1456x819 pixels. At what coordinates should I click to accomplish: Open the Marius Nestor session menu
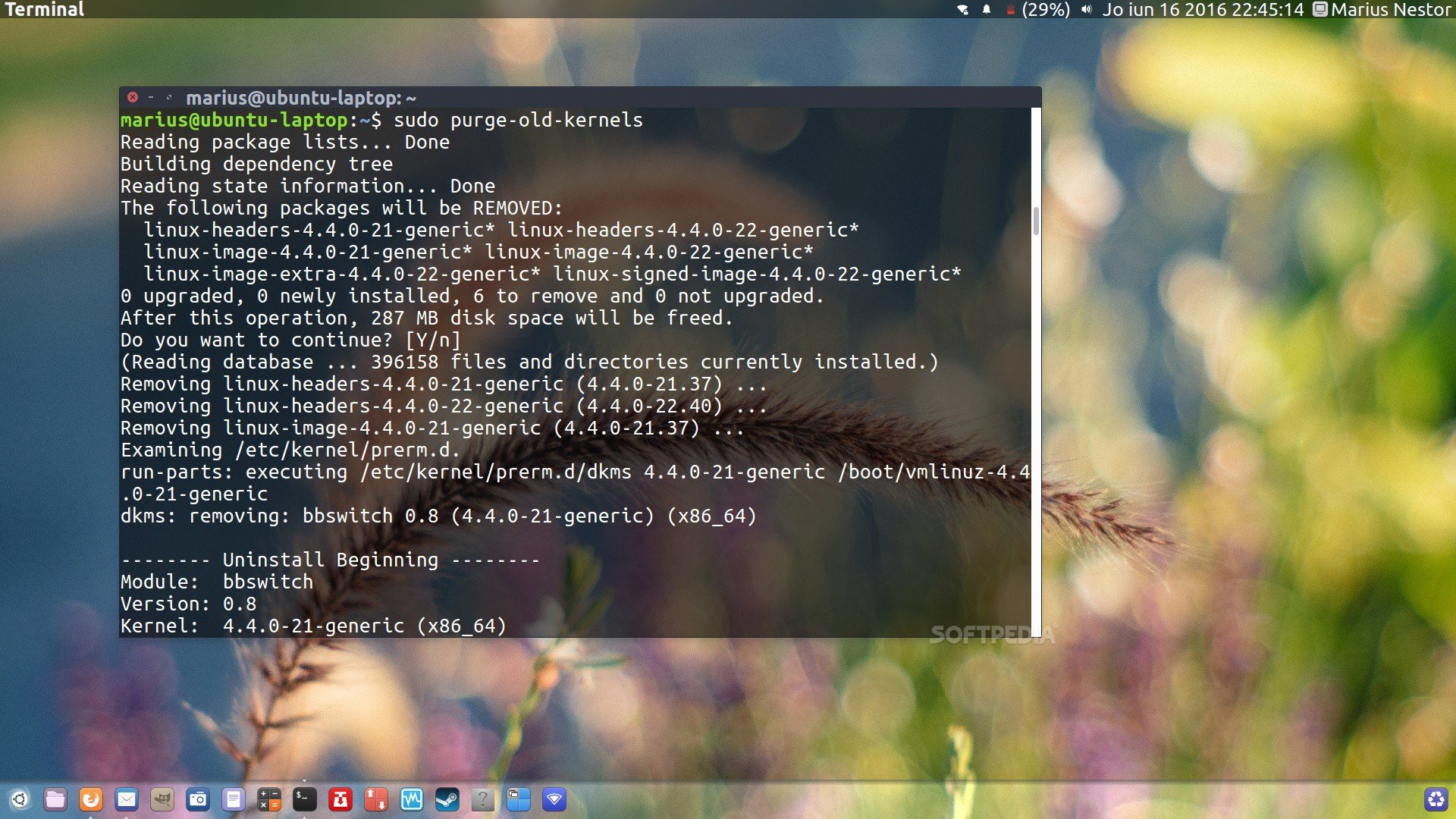click(x=1382, y=10)
